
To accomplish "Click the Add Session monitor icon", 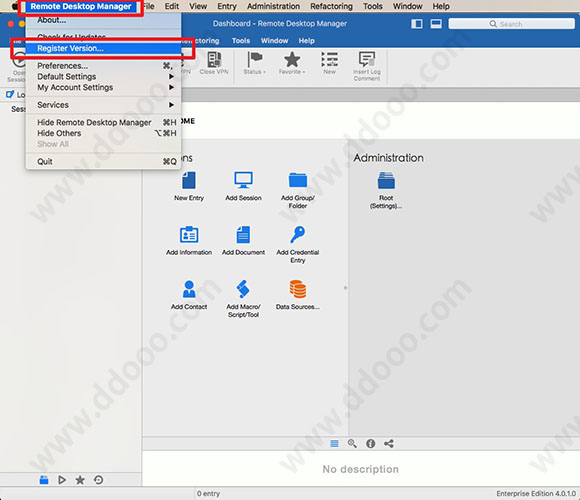I will pyautogui.click(x=243, y=180).
